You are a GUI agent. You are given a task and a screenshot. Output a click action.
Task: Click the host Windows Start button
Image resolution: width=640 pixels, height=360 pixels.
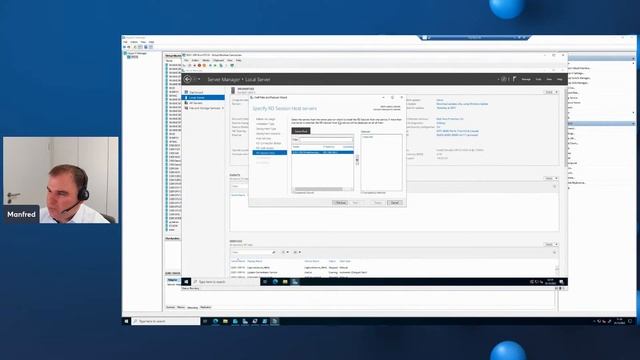coord(127,321)
